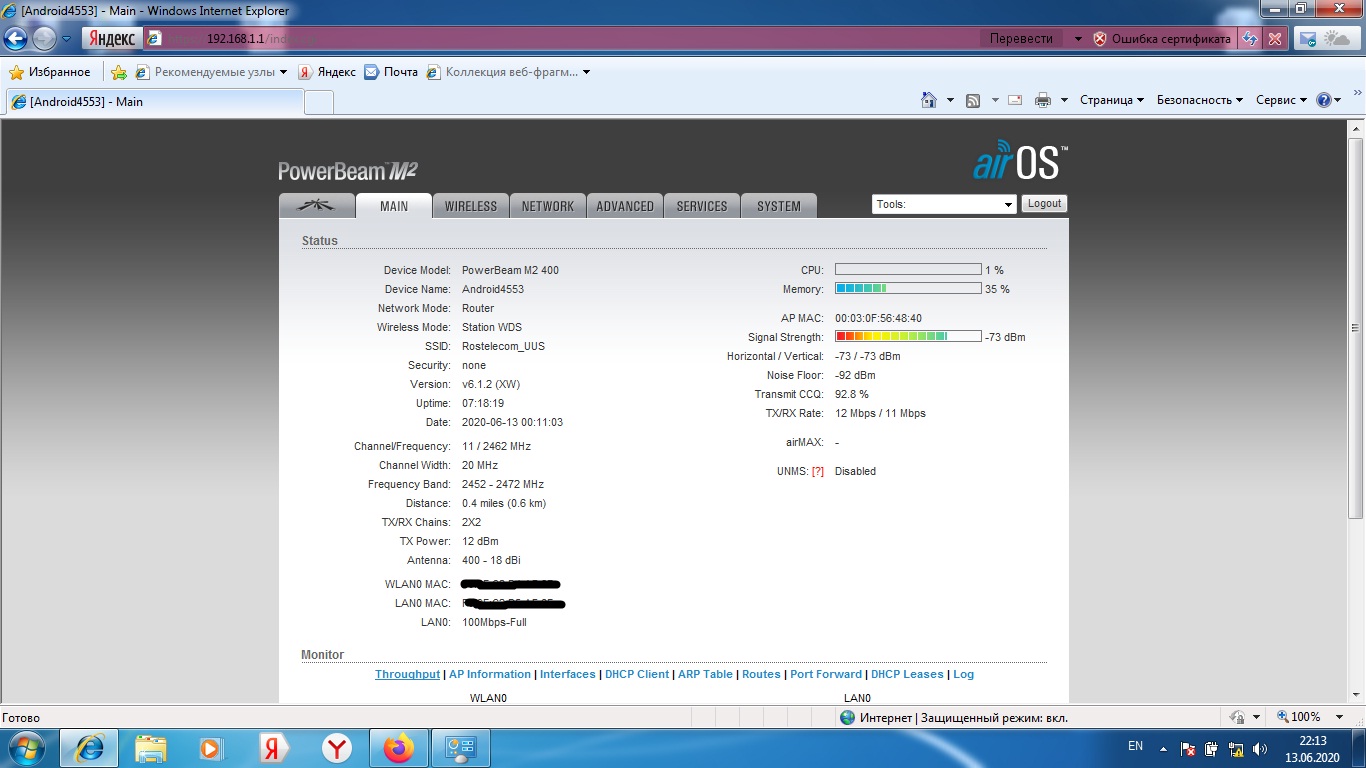Click the Read mail envelope icon
Image resolution: width=1366 pixels, height=768 pixels.
1015,100
